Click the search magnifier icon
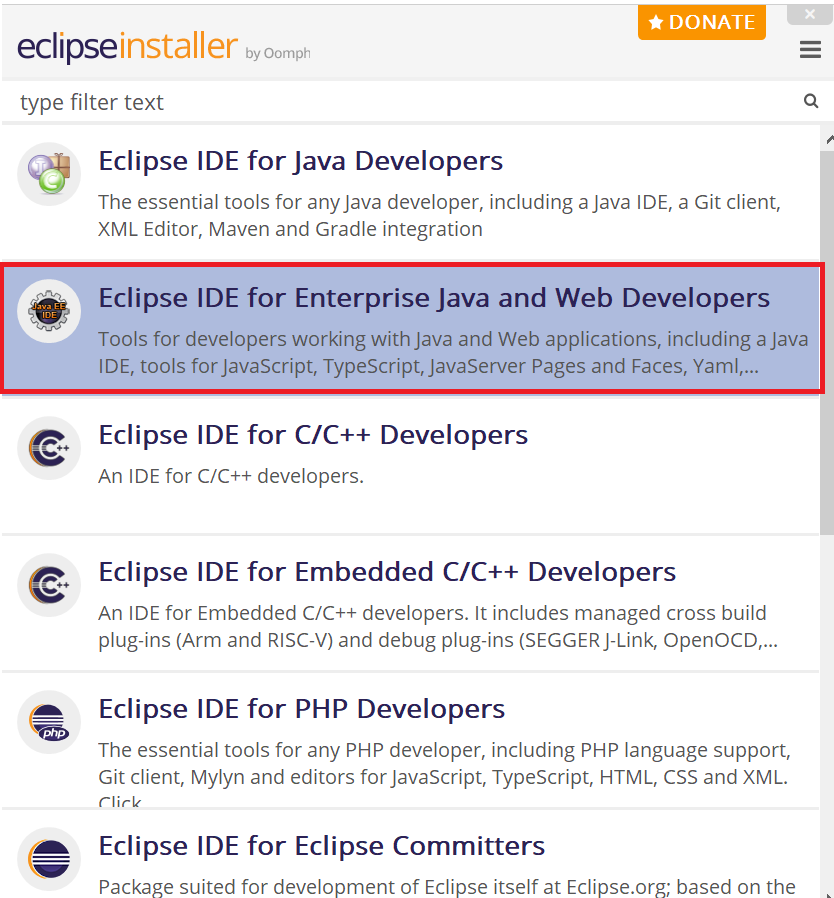The height and width of the screenshot is (898, 834). (811, 101)
